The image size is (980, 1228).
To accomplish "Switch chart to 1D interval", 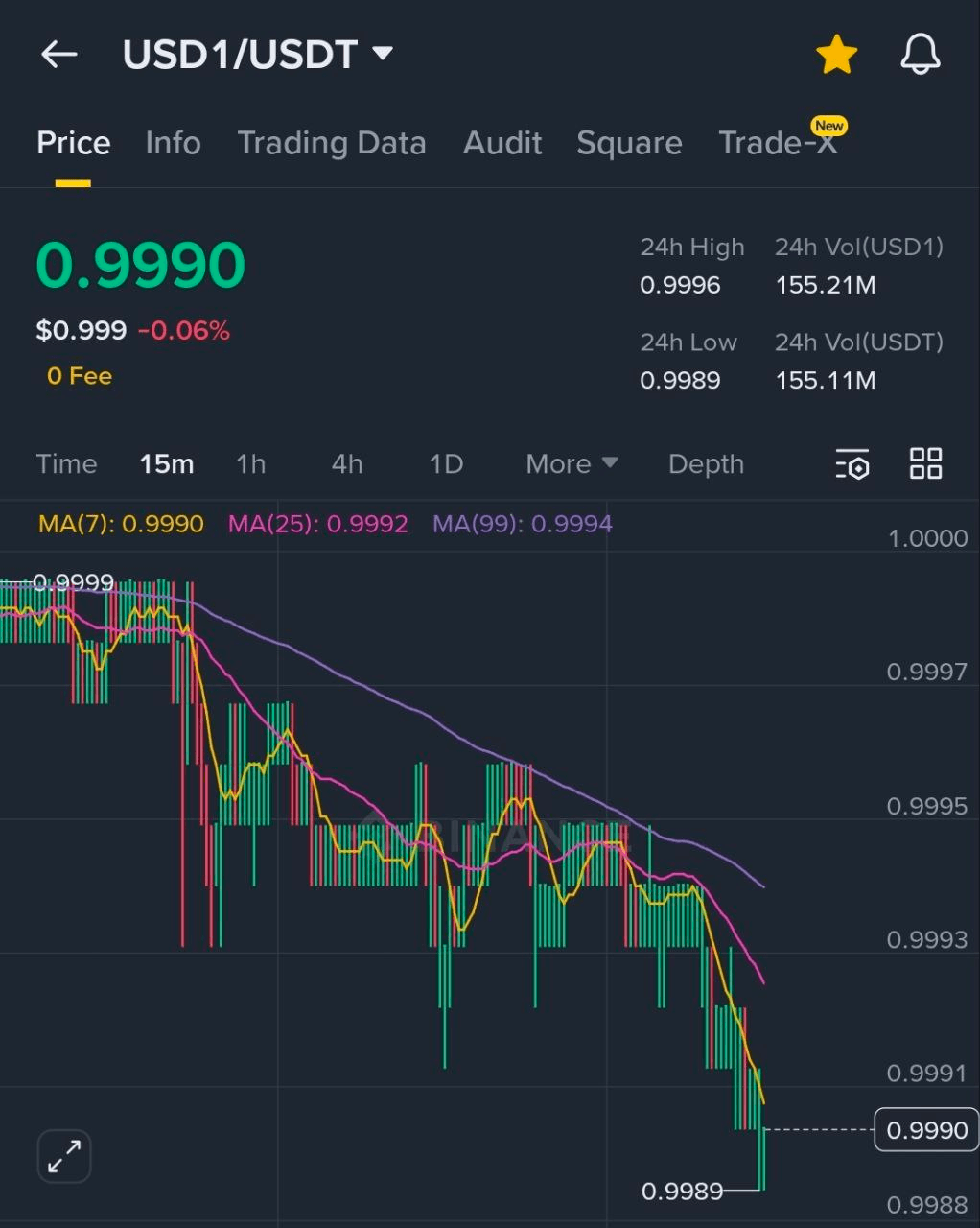I will click(445, 463).
